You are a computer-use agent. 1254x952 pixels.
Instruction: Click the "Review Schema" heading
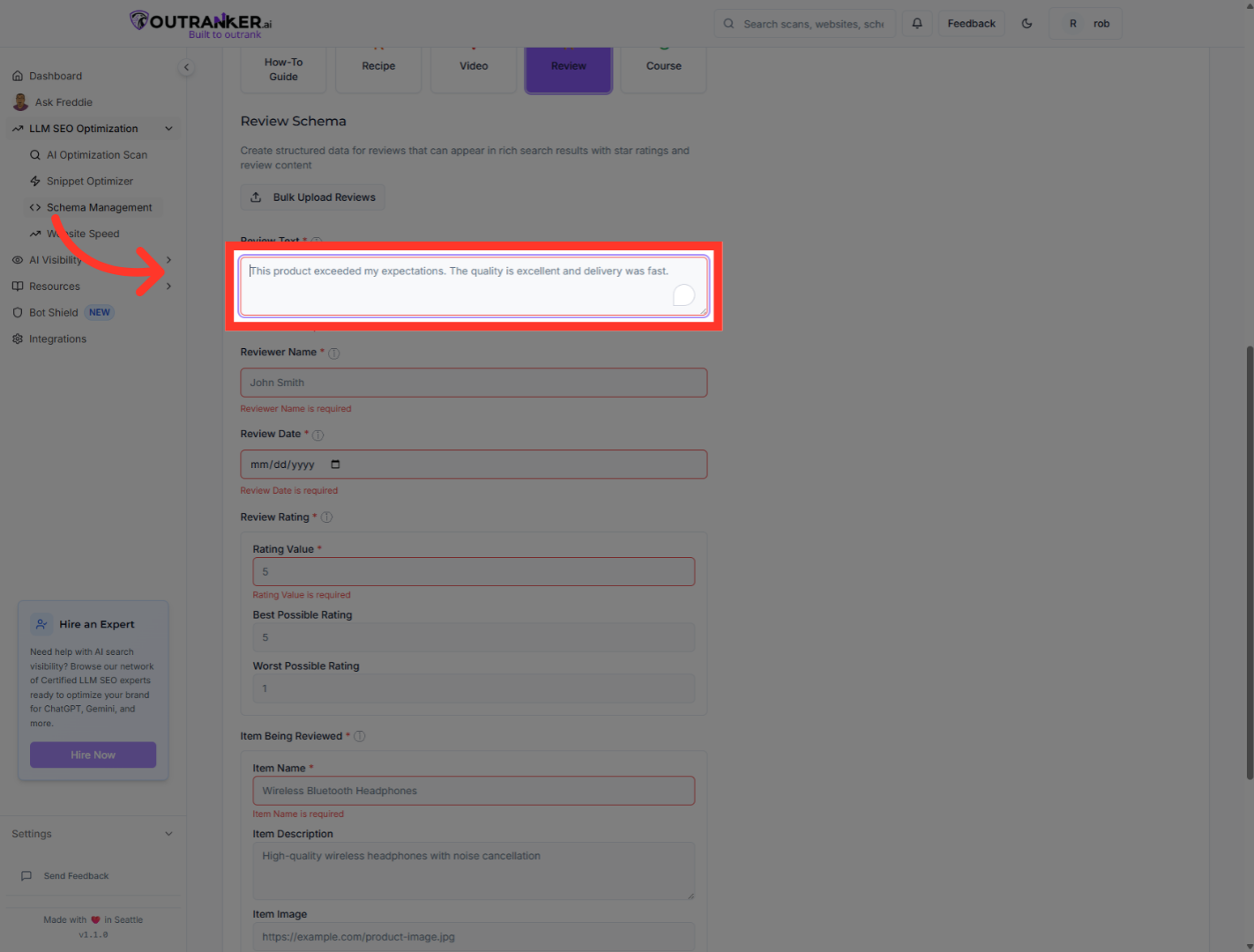coord(294,122)
